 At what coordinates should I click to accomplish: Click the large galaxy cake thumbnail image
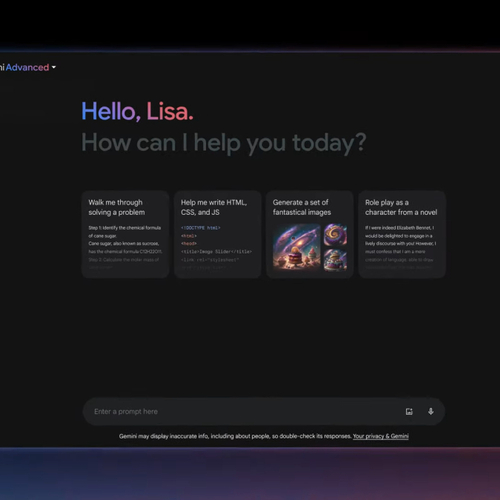click(297, 247)
